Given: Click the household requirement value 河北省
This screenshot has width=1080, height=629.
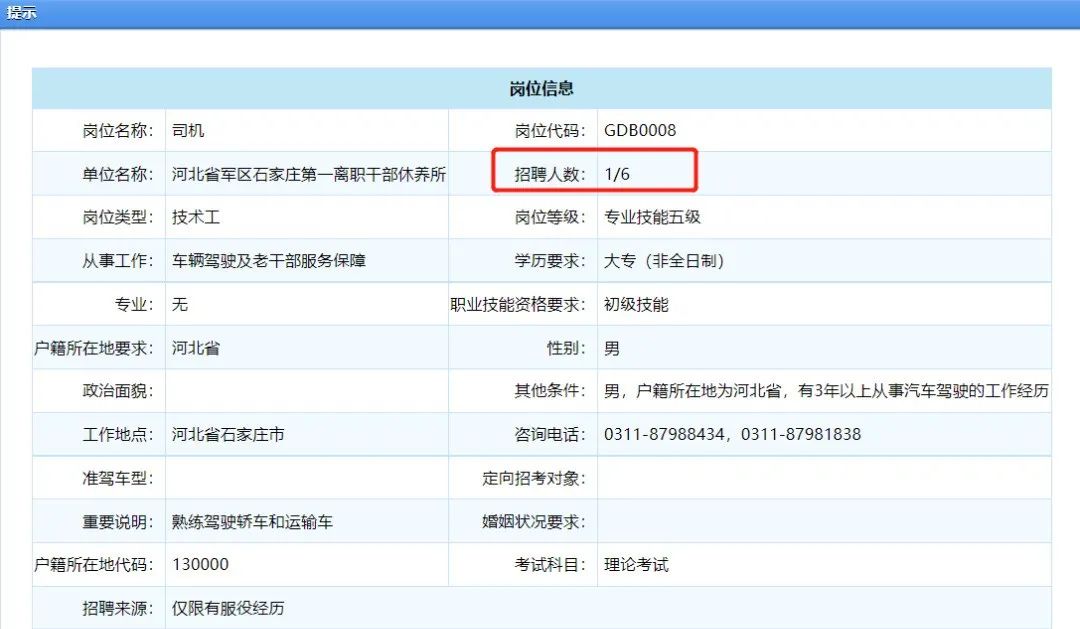Looking at the screenshot, I should [x=196, y=348].
